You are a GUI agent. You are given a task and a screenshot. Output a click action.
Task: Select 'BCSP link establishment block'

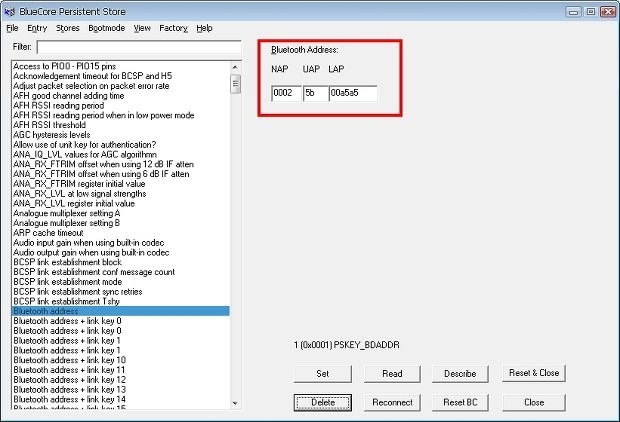(121, 262)
